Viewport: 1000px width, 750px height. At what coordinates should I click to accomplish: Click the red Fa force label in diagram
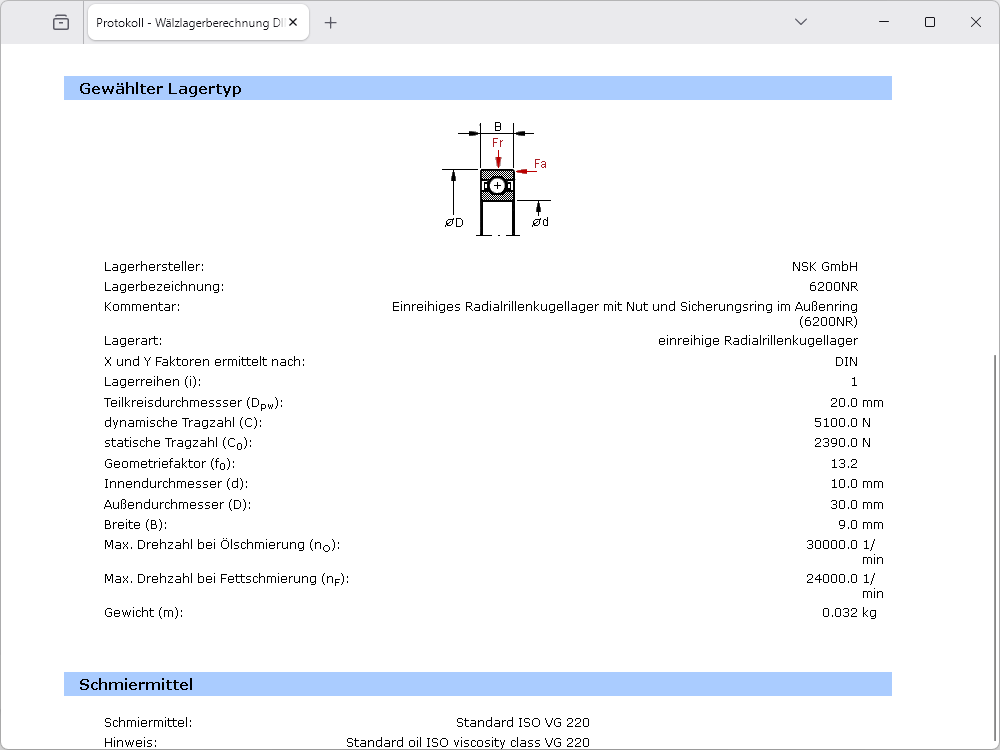coord(540,163)
